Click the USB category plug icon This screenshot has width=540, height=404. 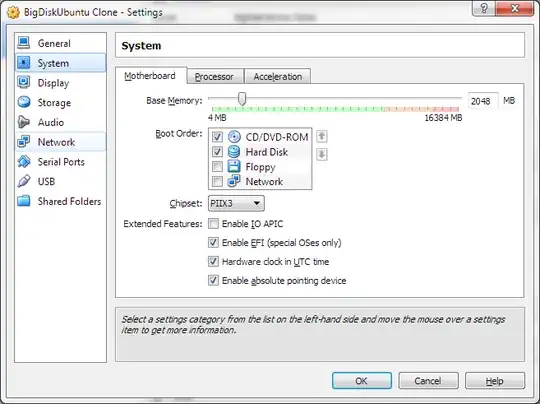tap(23, 181)
